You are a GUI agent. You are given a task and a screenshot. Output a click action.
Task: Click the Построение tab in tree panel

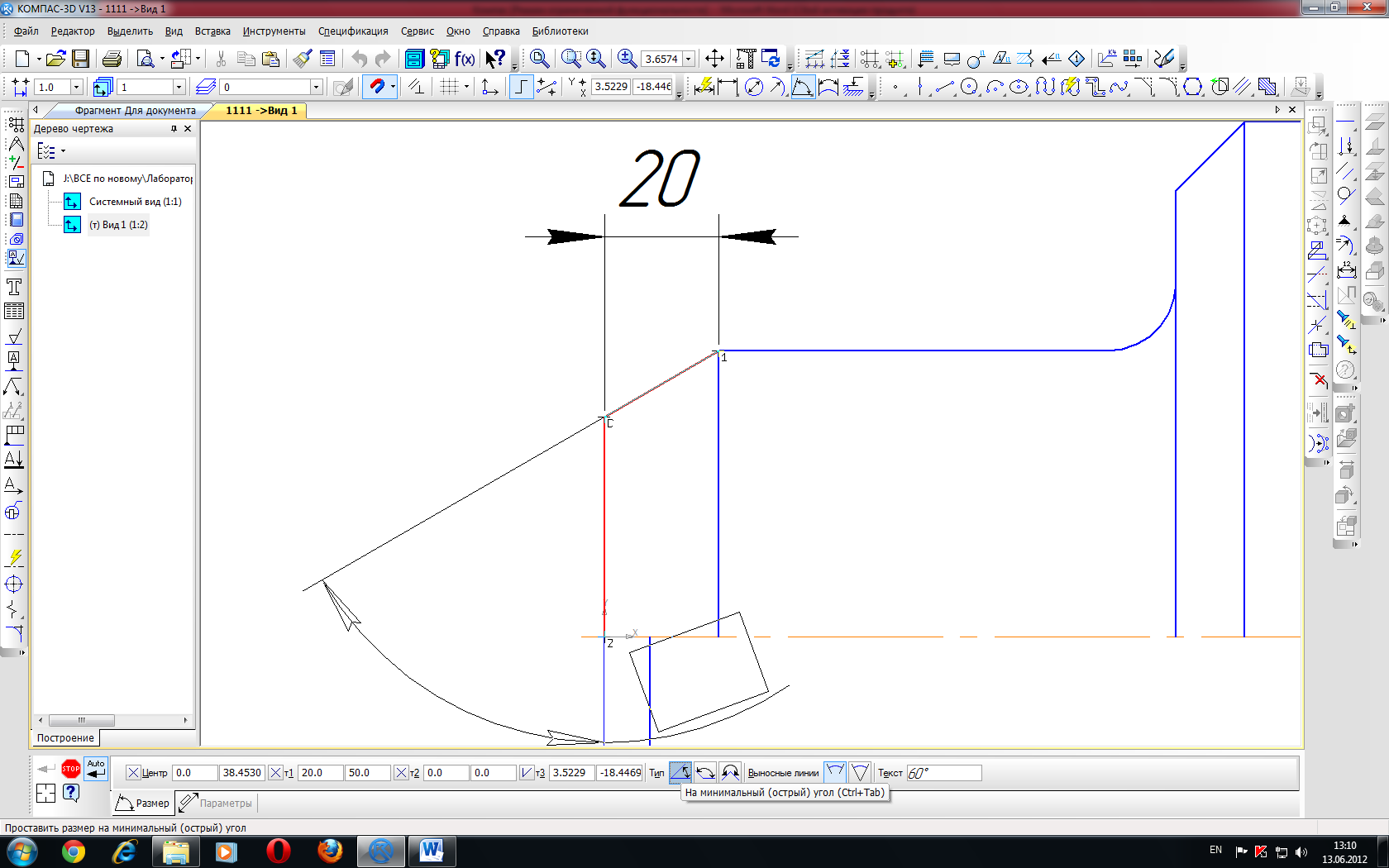click(65, 737)
